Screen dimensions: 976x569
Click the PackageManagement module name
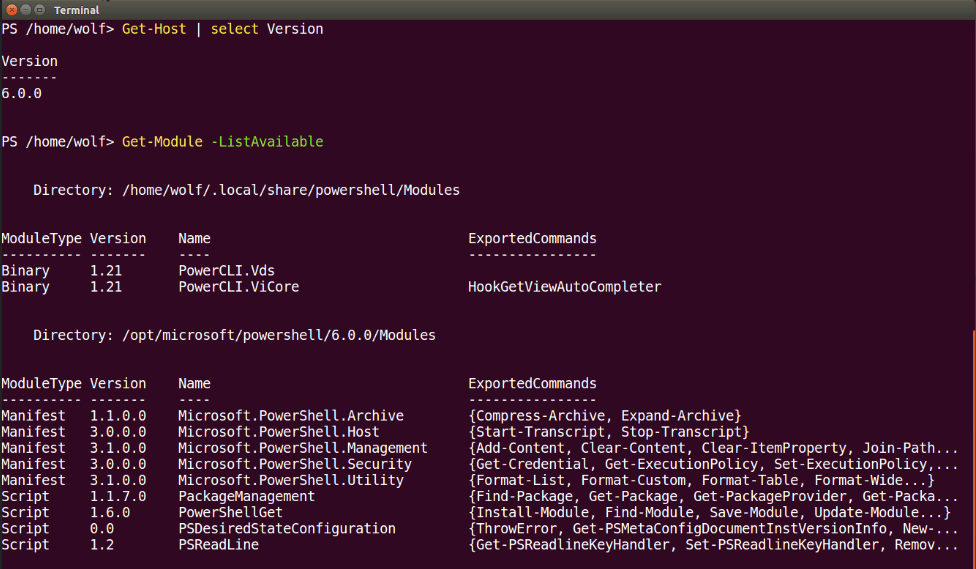tap(246, 496)
